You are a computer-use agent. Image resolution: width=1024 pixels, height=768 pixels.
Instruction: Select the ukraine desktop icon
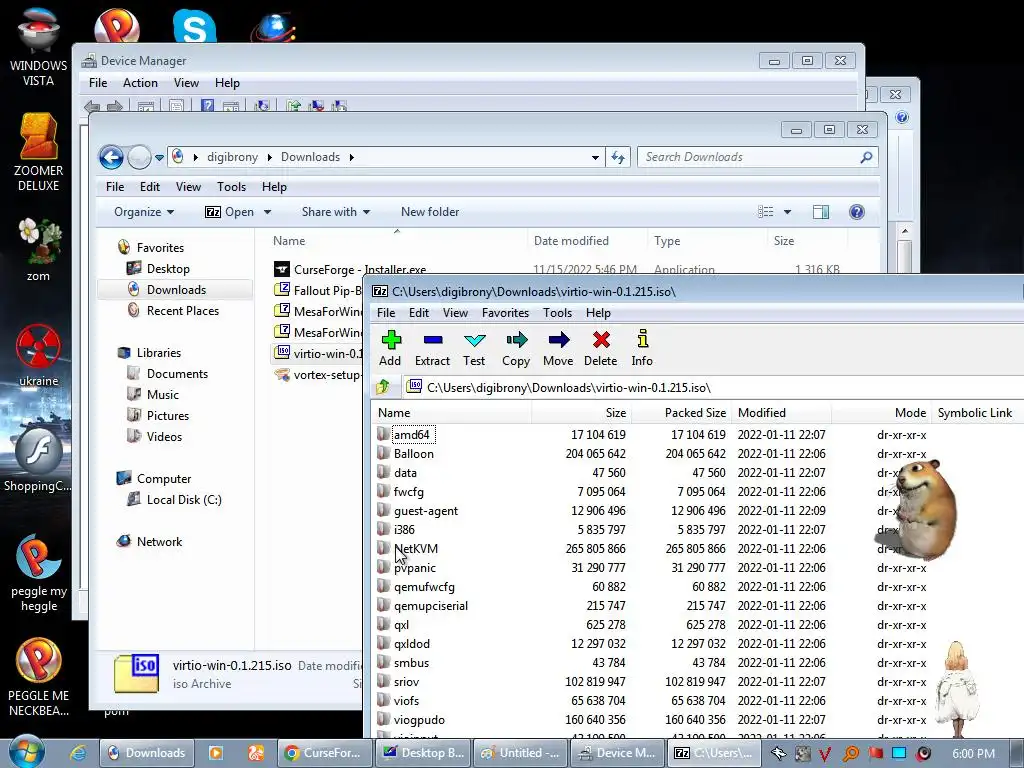coord(38,355)
